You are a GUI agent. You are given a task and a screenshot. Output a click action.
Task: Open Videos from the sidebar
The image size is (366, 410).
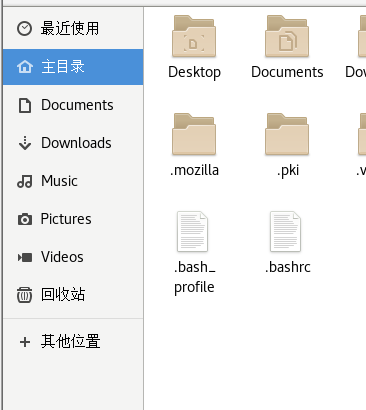click(73, 257)
